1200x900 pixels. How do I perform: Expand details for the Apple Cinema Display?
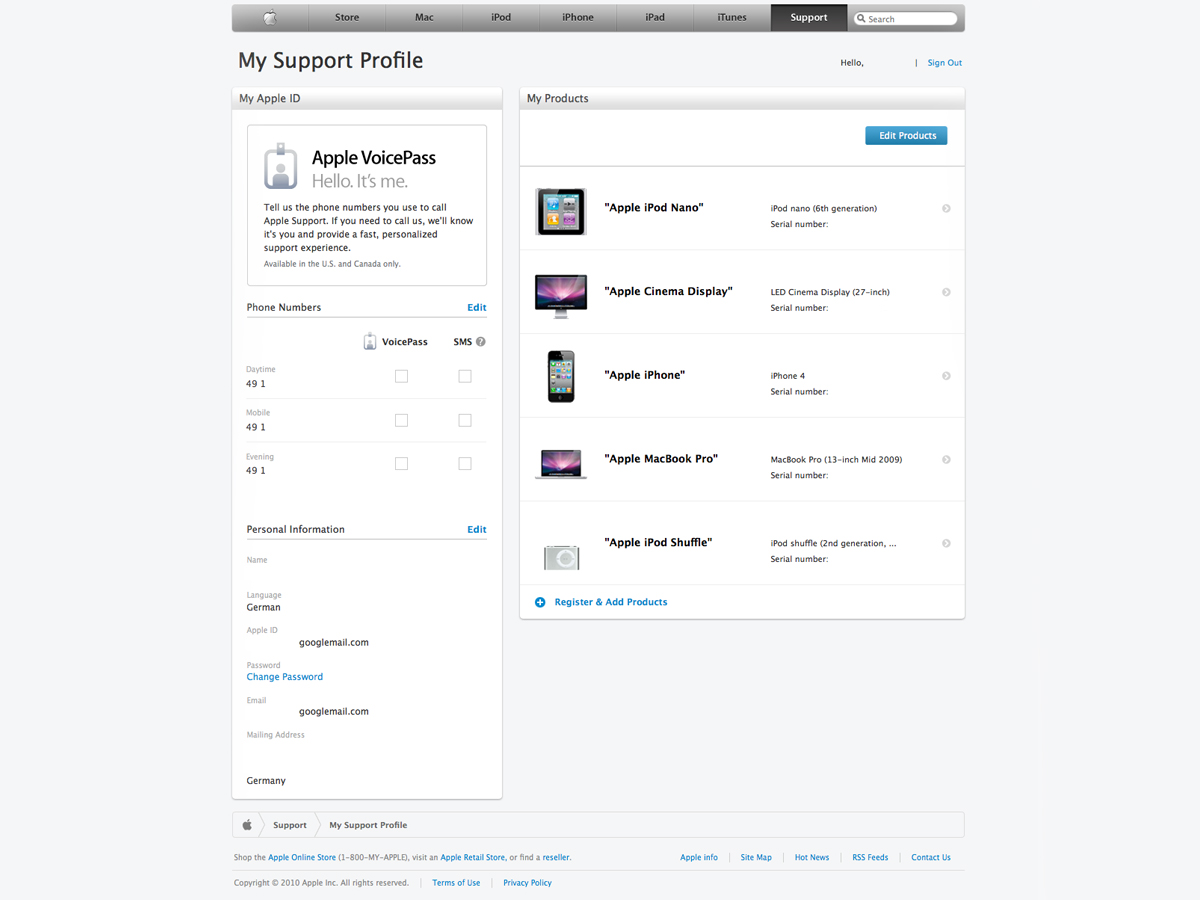tap(946, 291)
